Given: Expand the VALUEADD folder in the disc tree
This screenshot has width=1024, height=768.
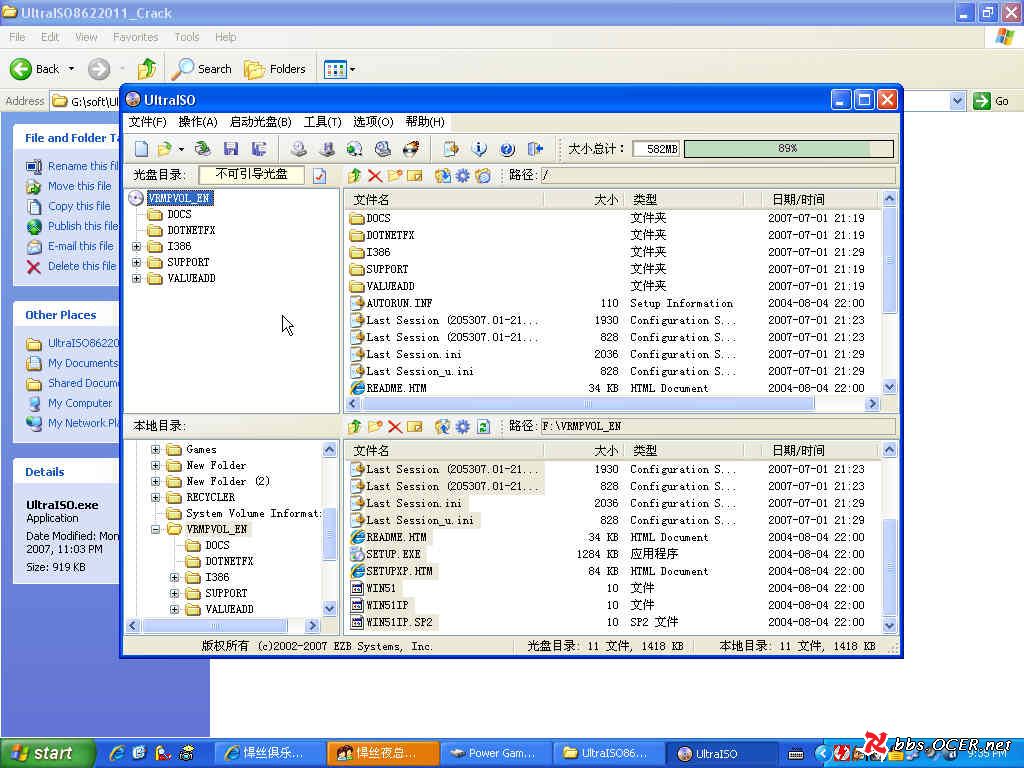Looking at the screenshot, I should tap(136, 278).
